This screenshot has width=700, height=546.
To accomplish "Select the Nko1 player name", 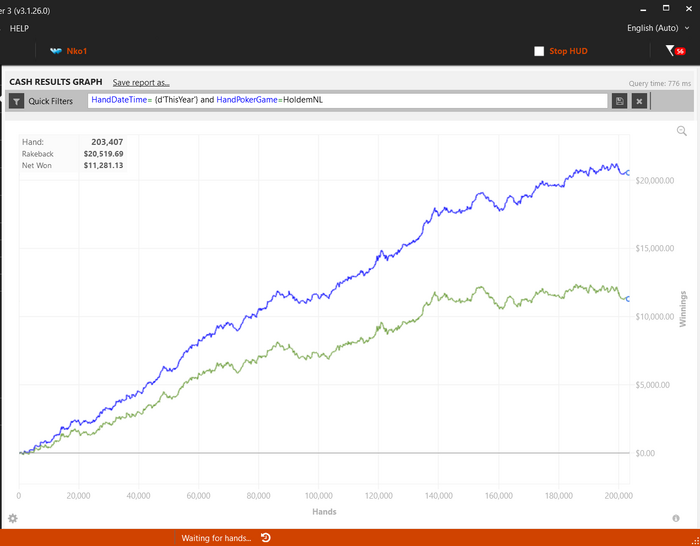I will tap(77, 51).
